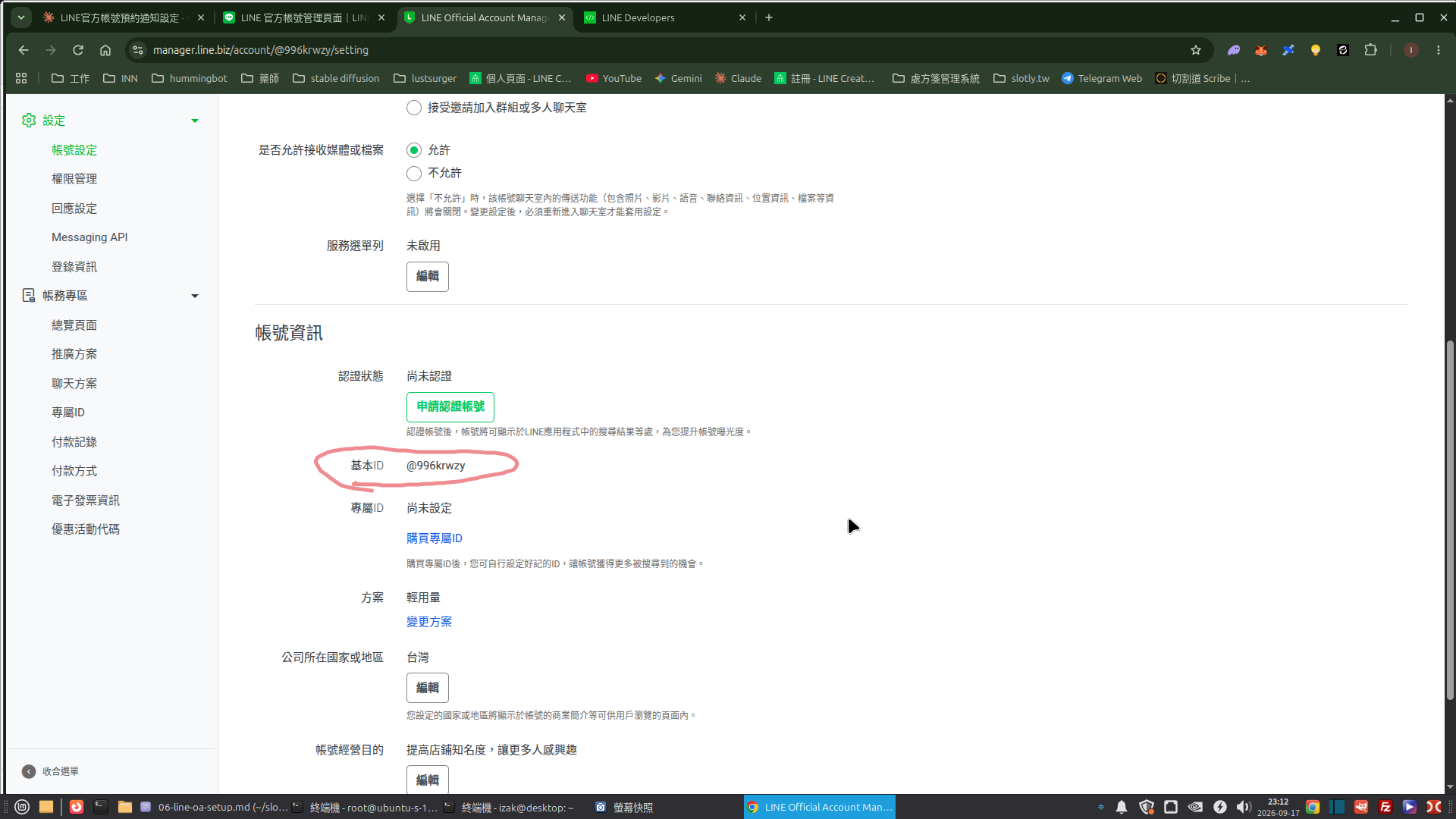Select the 不允許 radio button

414,174
